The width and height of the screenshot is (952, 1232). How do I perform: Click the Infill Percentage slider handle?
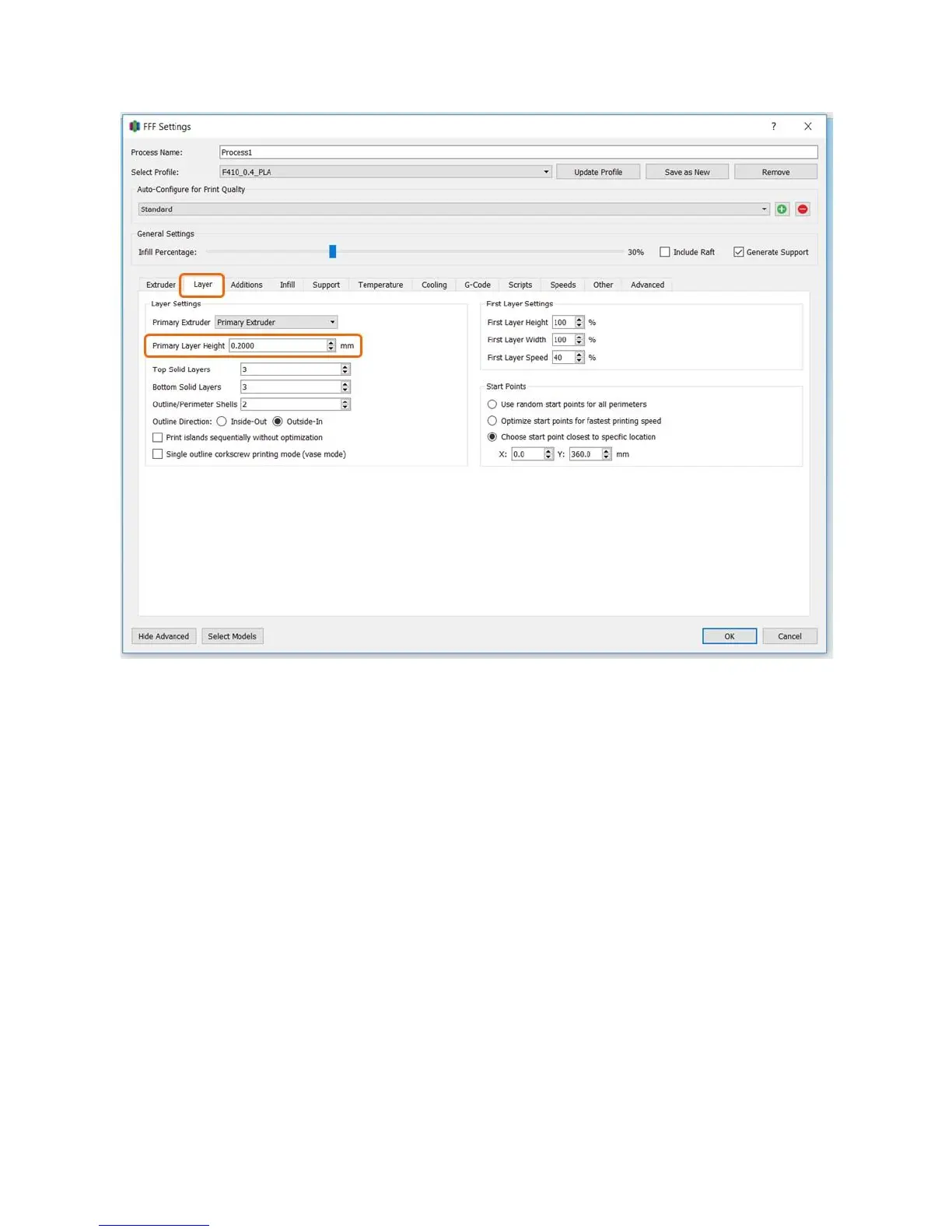pyautogui.click(x=333, y=251)
